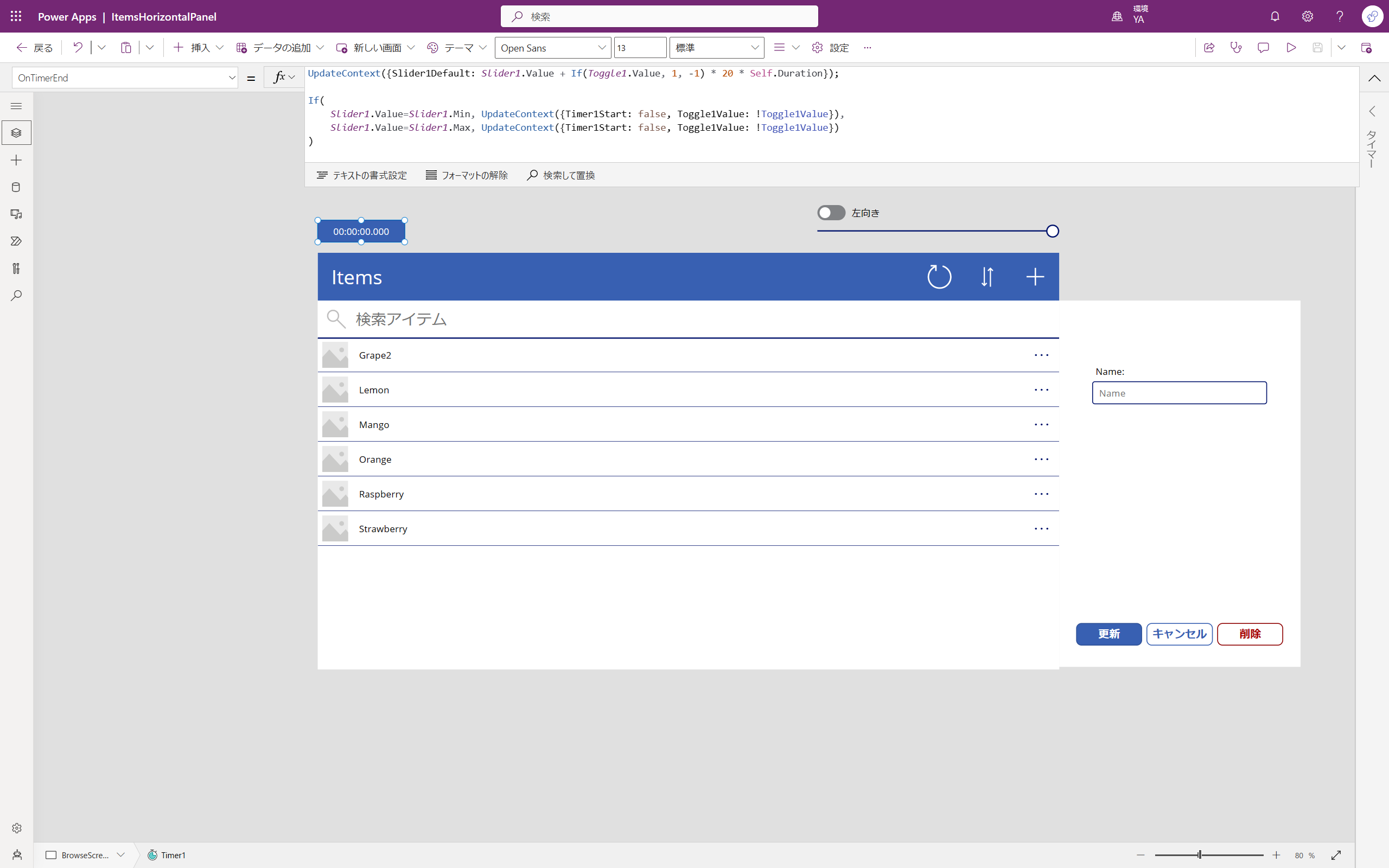Open the Open Sans font dropdown

(552, 48)
